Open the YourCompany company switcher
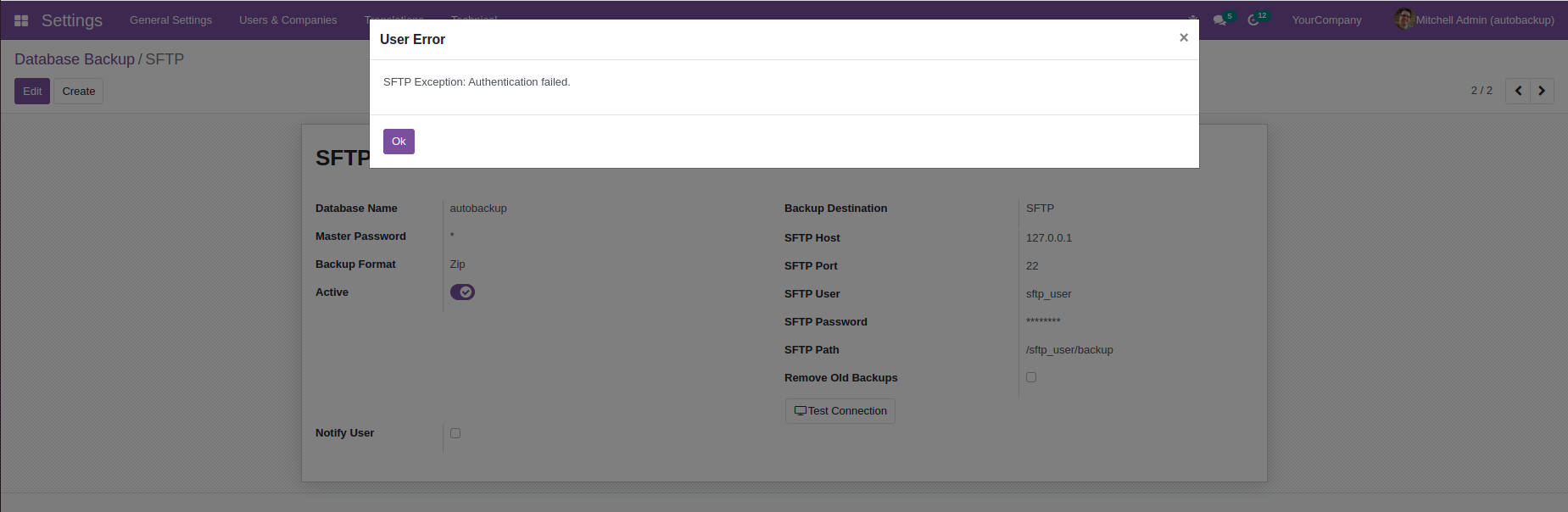This screenshot has height=512, width=1568. pos(1326,20)
